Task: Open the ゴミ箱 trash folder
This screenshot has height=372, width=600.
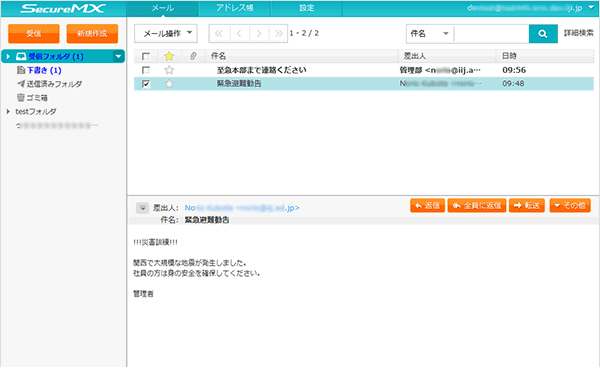Action: coord(37,98)
